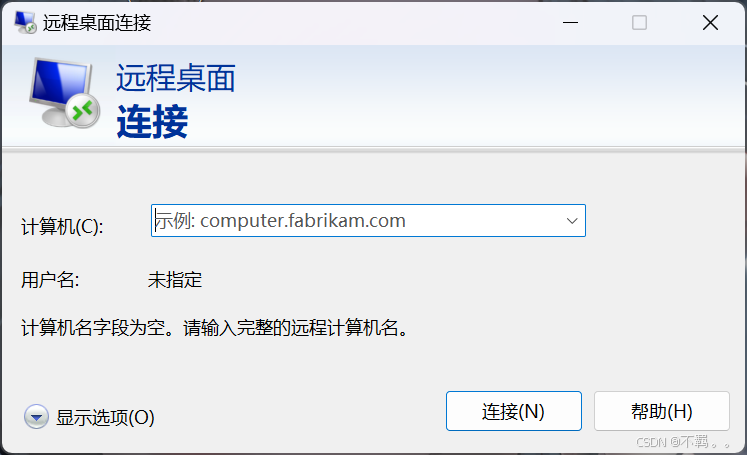The image size is (747, 455).
Task: Click the green connection badge on monitor icon
Action: coord(83,111)
